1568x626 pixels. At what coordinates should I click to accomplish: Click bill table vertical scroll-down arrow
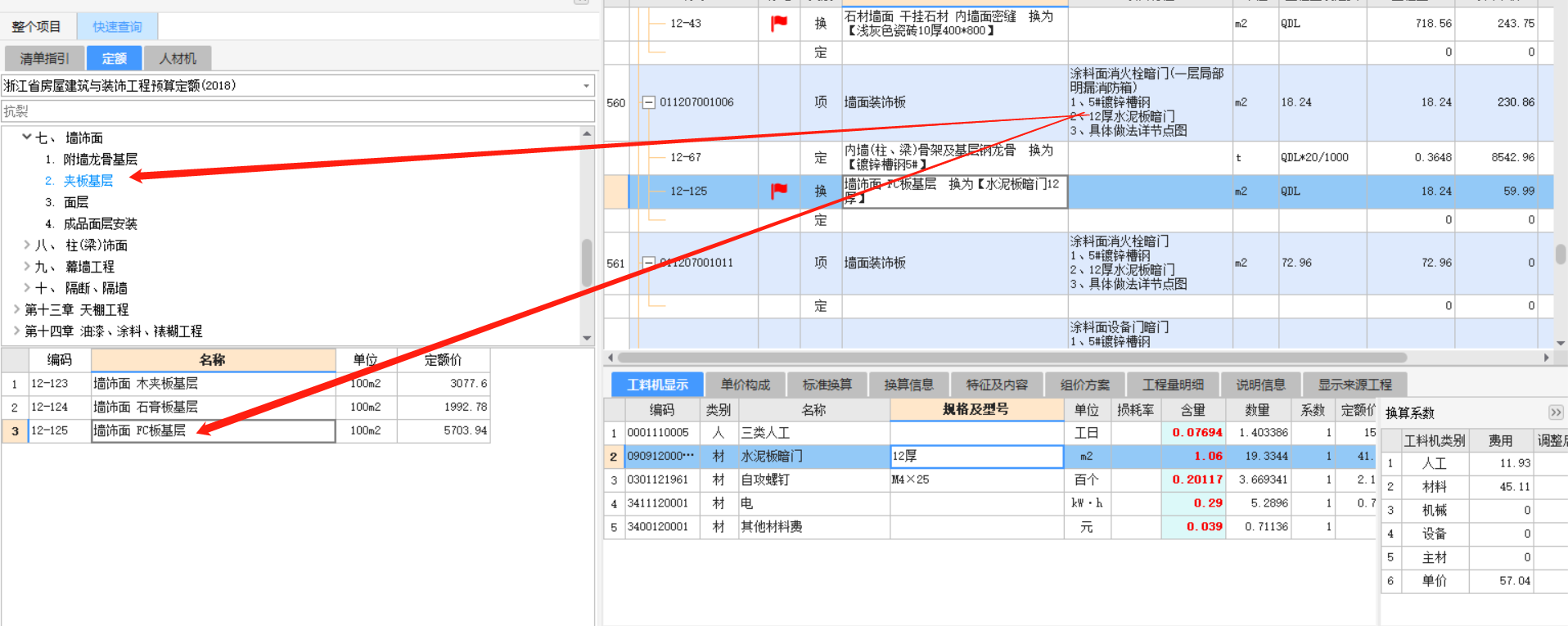(1561, 343)
